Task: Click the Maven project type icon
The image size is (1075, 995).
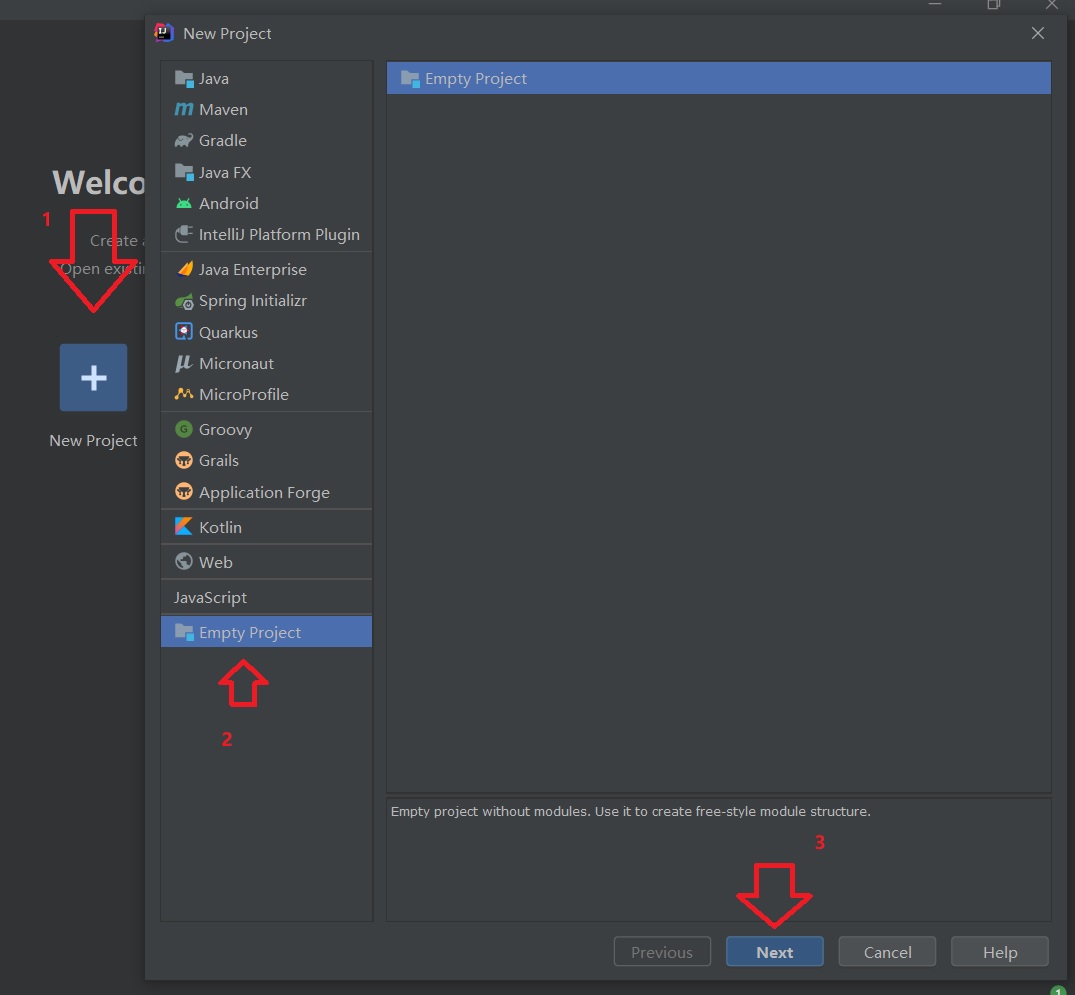Action: pos(184,110)
